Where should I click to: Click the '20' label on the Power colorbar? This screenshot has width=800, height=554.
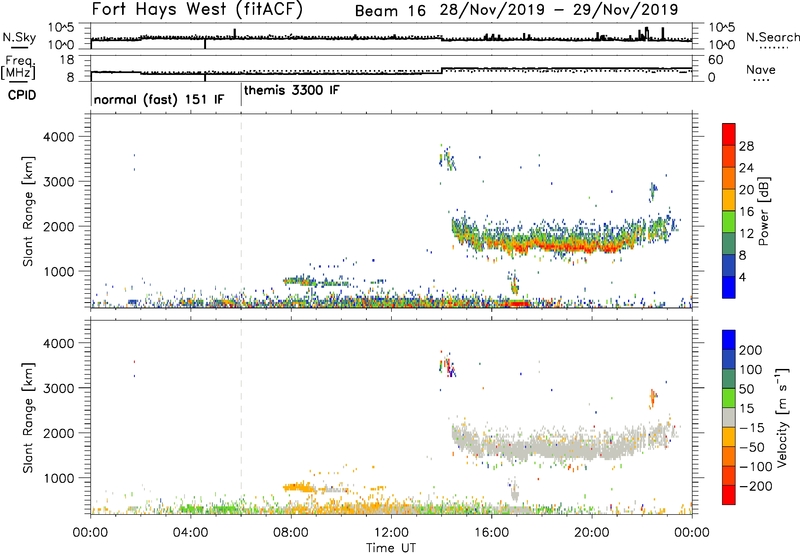point(746,190)
